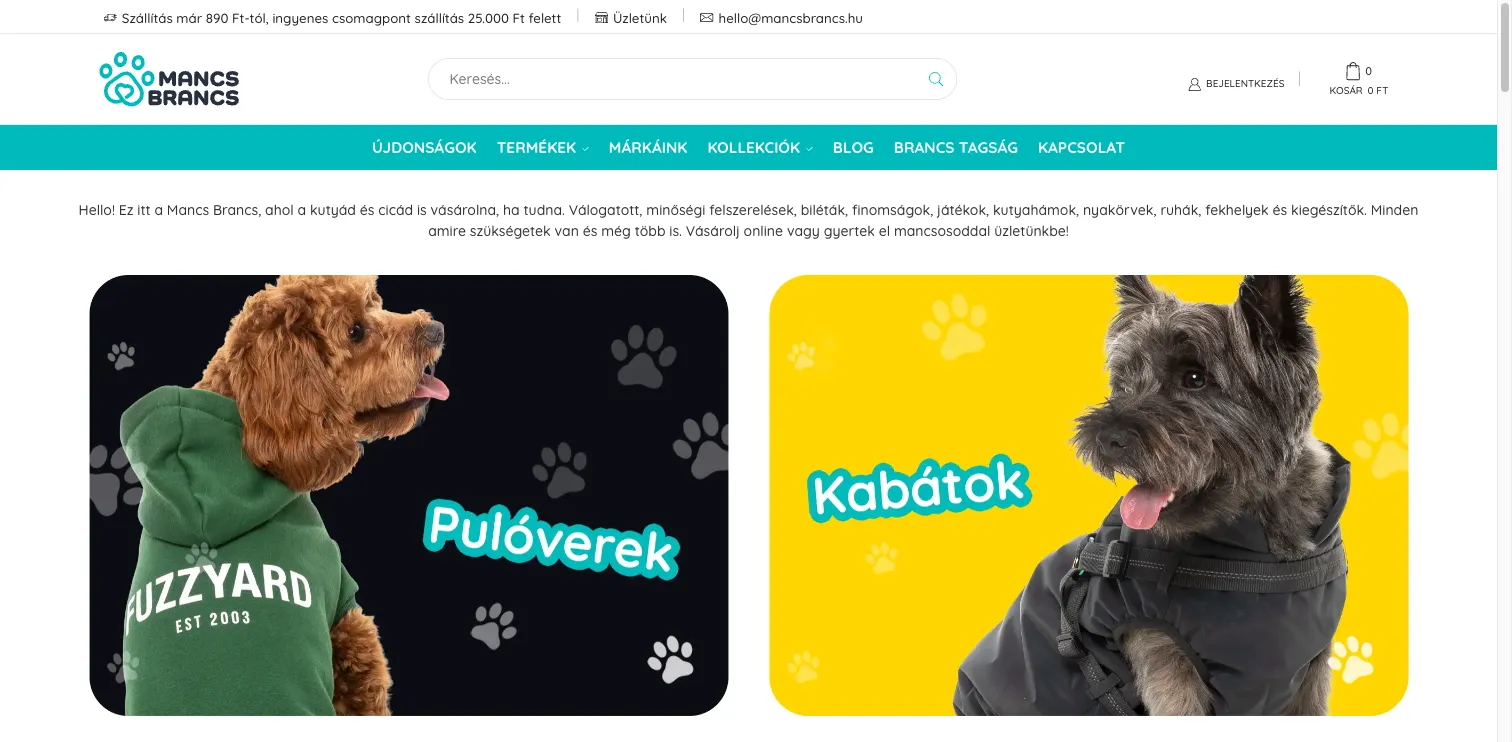Click the user profile login icon
The height and width of the screenshot is (742, 1512).
point(1194,84)
